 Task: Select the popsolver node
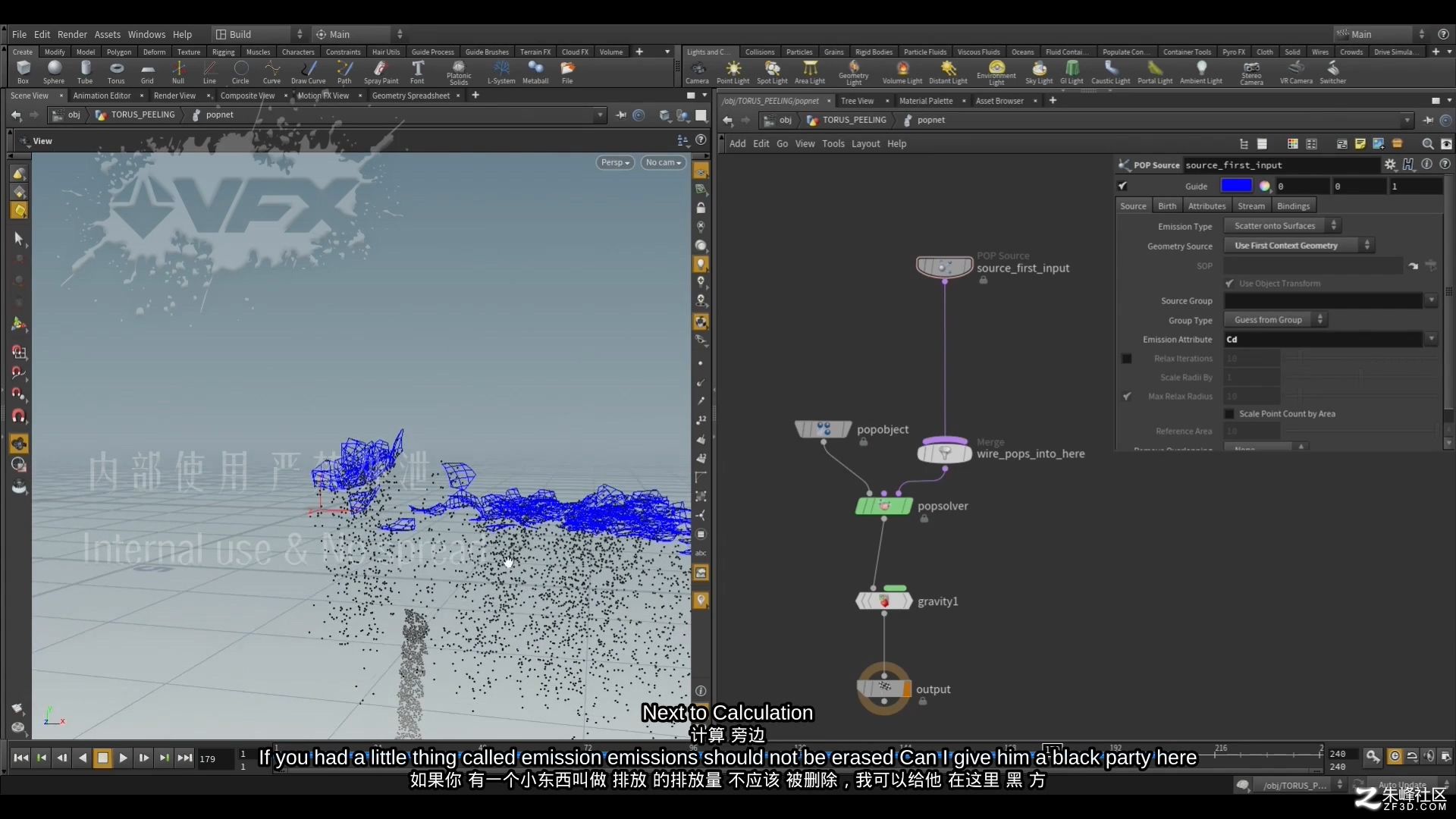pyautogui.click(x=883, y=506)
